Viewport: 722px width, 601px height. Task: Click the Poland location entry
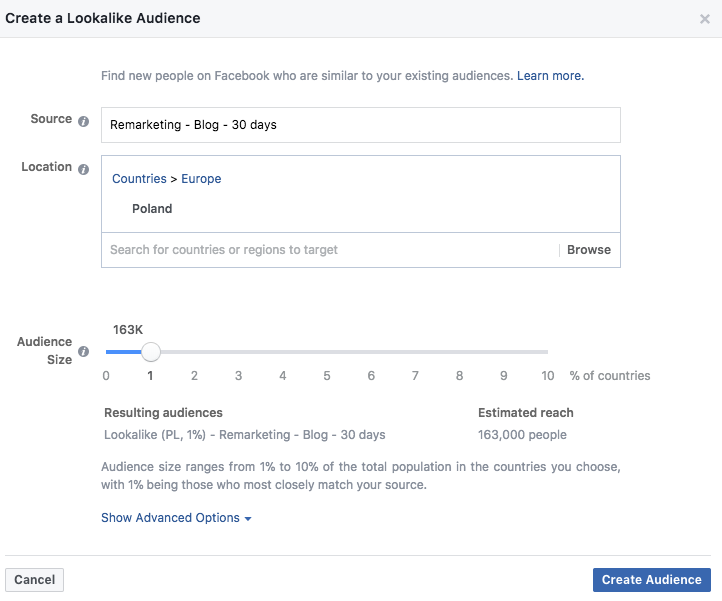click(152, 209)
